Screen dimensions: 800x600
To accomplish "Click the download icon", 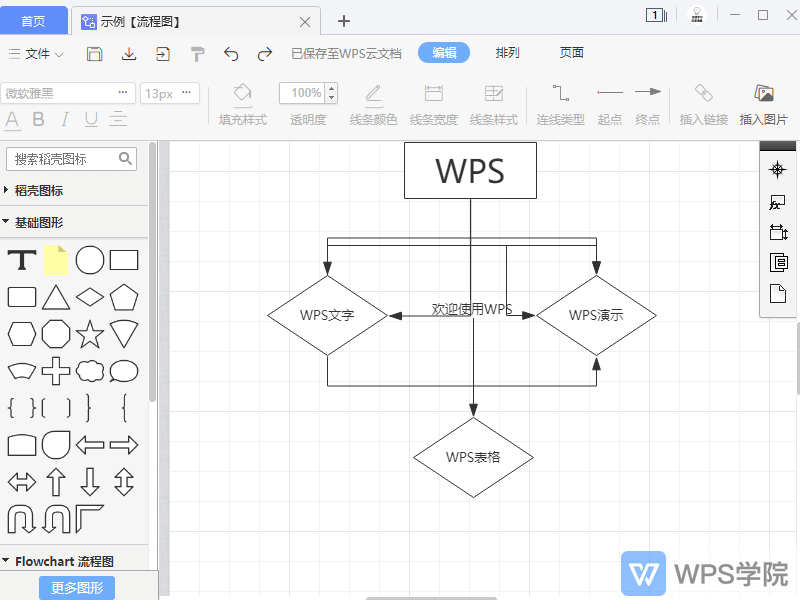I will coord(129,54).
